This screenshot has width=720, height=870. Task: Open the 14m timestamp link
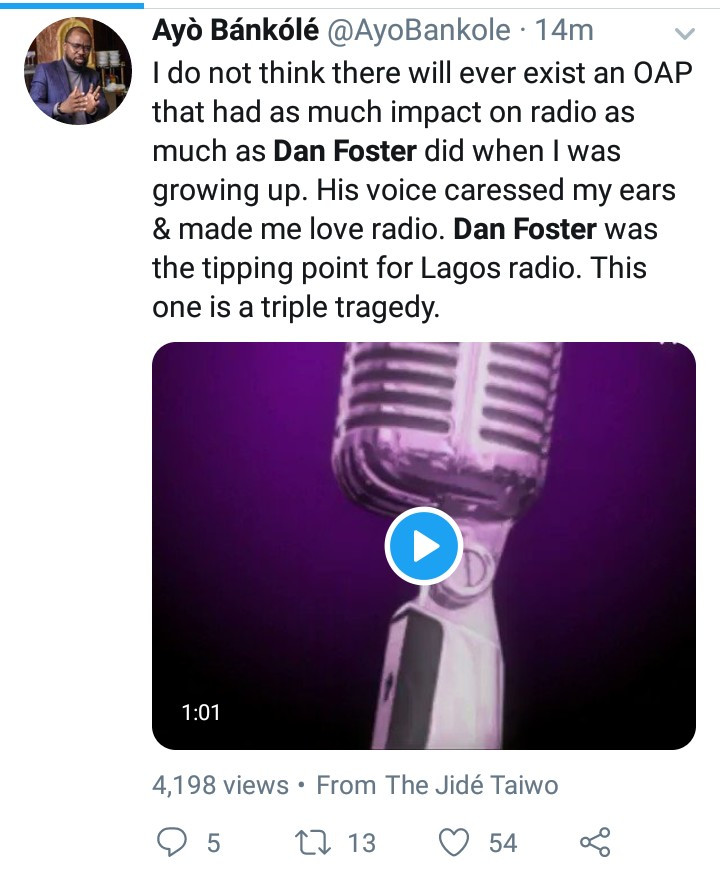[x=564, y=30]
